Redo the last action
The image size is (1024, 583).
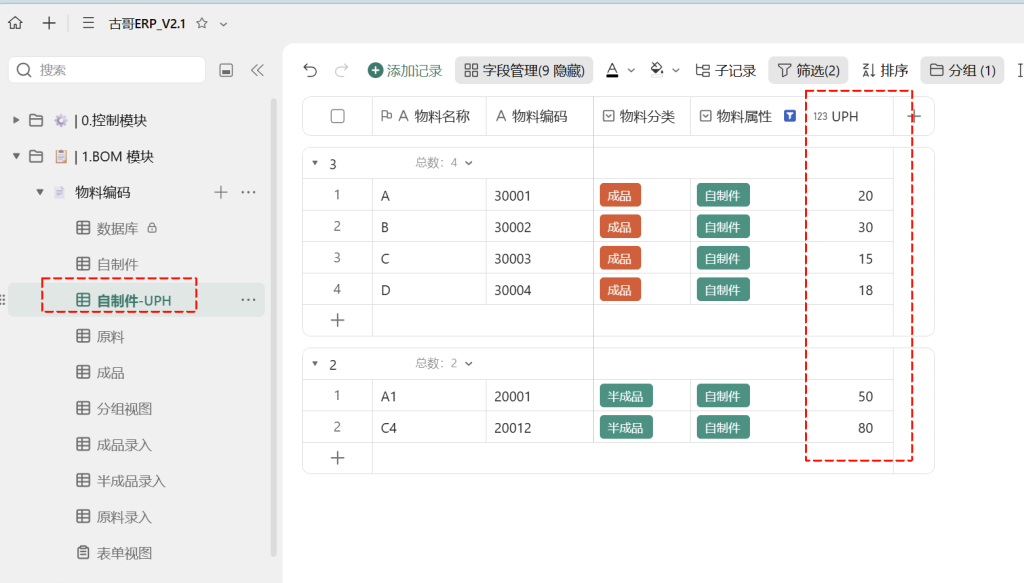click(x=341, y=70)
